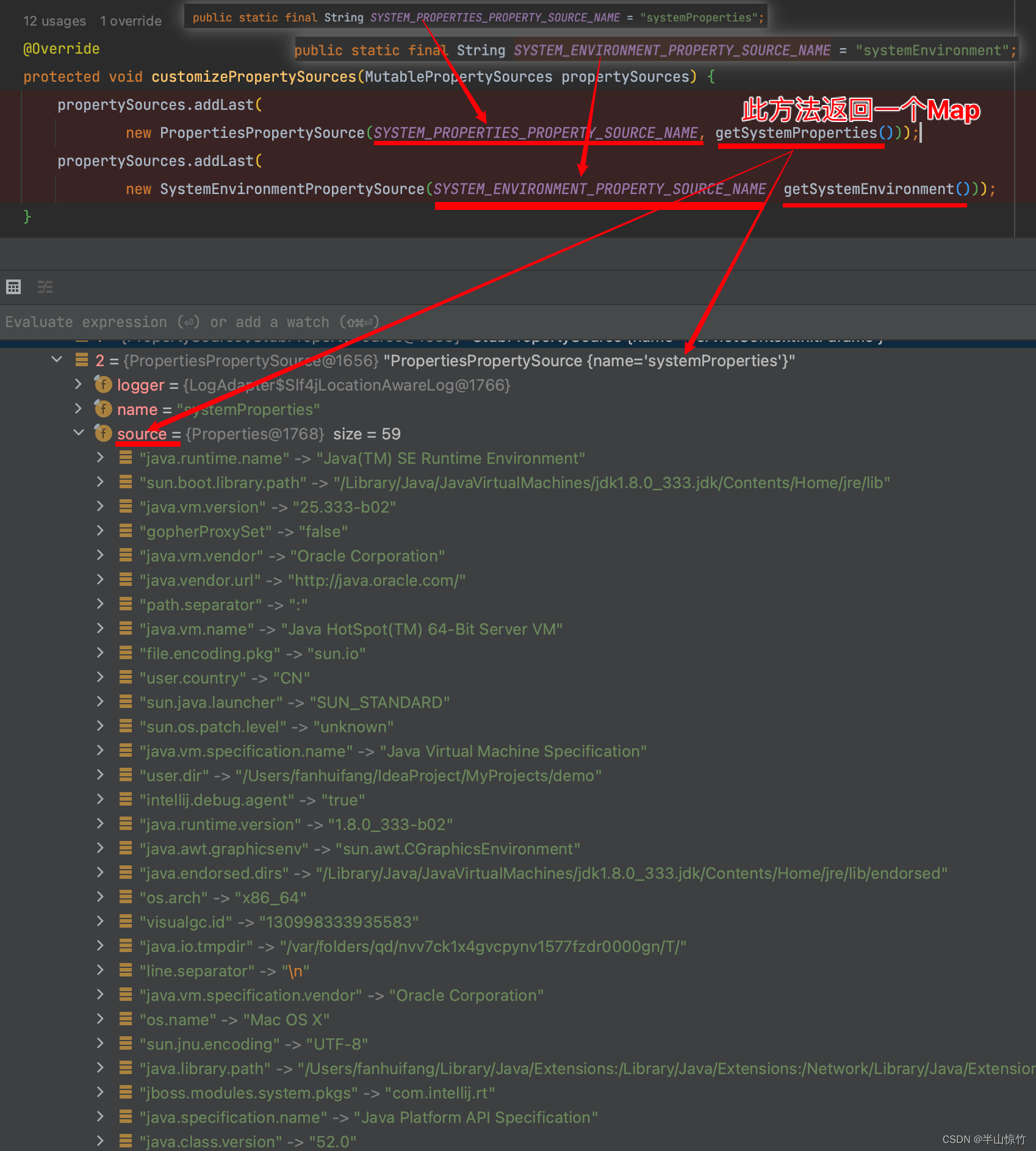Click the MutablePropertySources parameter type
The image size is (1036, 1151).
(458, 77)
